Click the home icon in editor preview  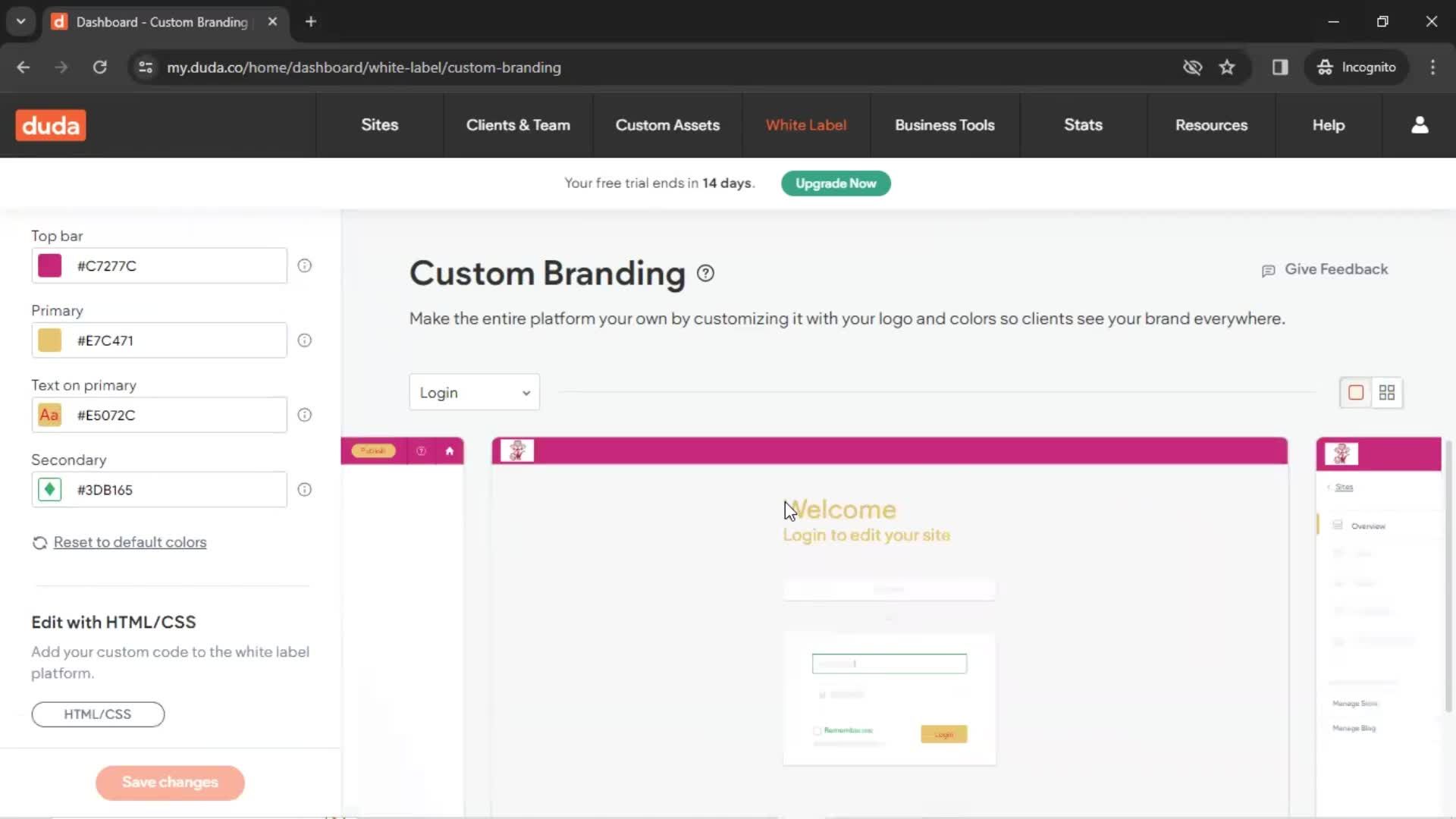(450, 451)
